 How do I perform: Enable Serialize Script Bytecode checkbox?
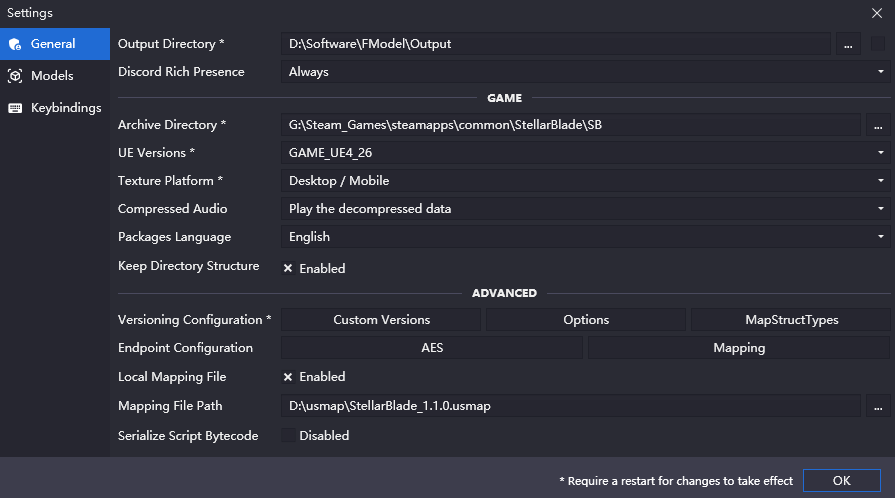(288, 435)
